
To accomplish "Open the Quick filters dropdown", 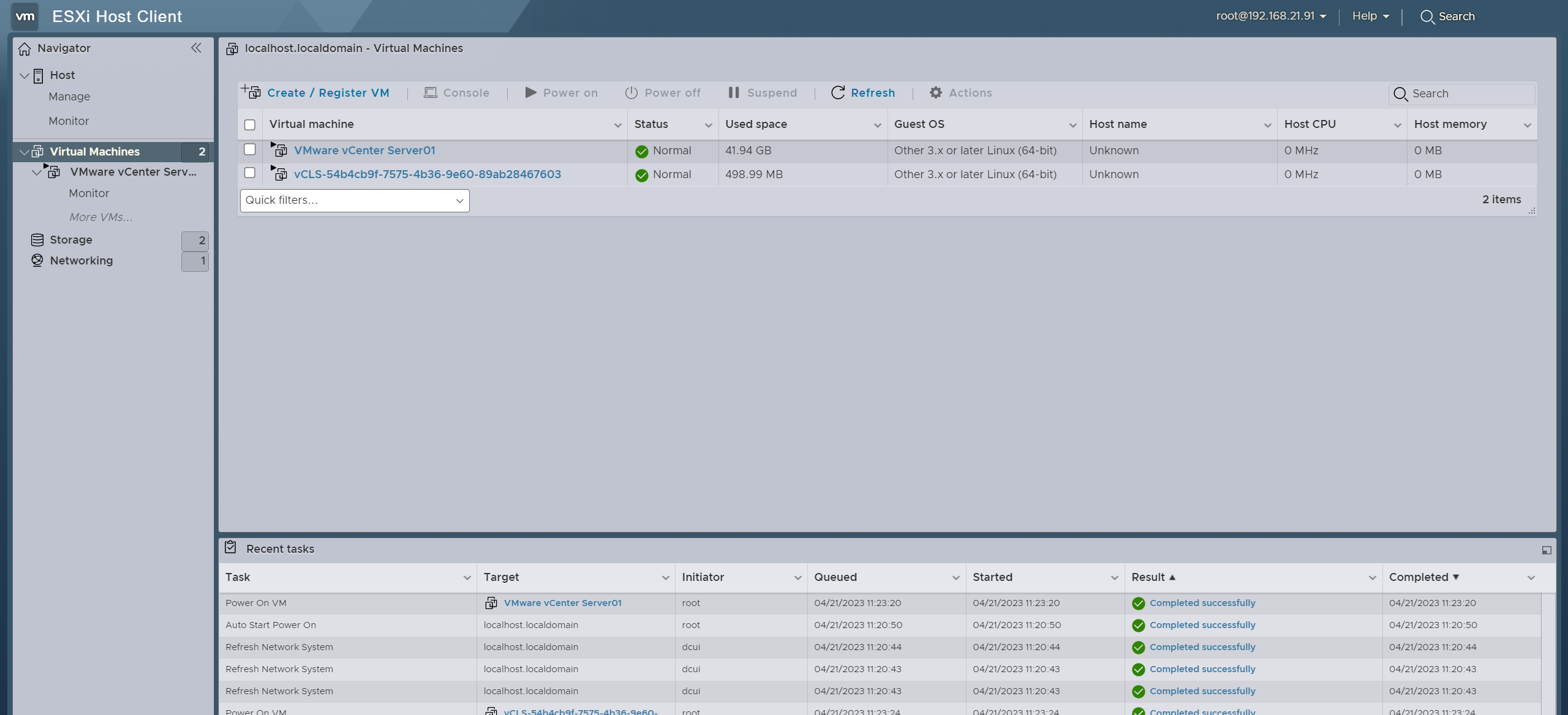I will click(x=355, y=201).
